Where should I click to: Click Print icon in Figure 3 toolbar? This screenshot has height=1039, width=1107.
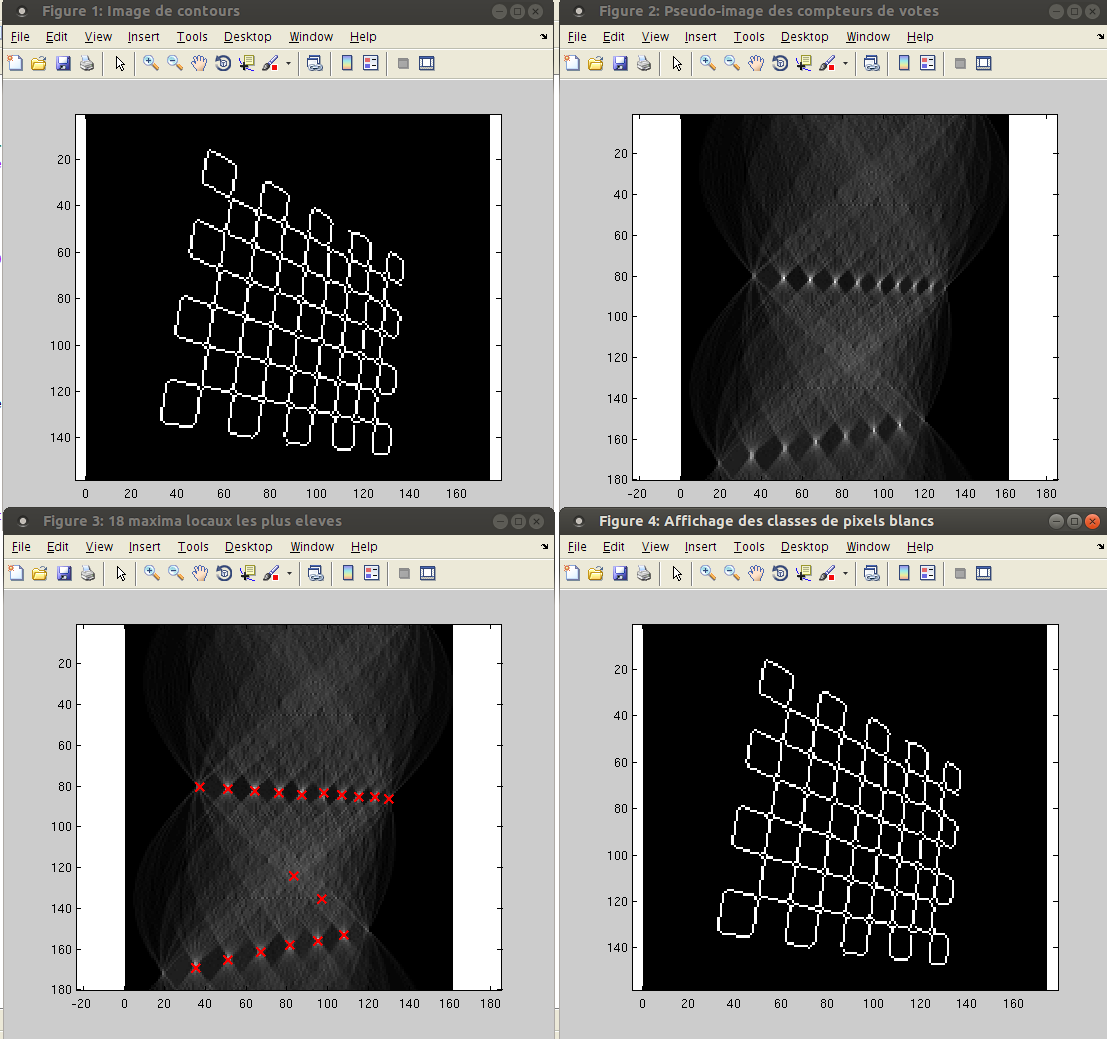[87, 573]
